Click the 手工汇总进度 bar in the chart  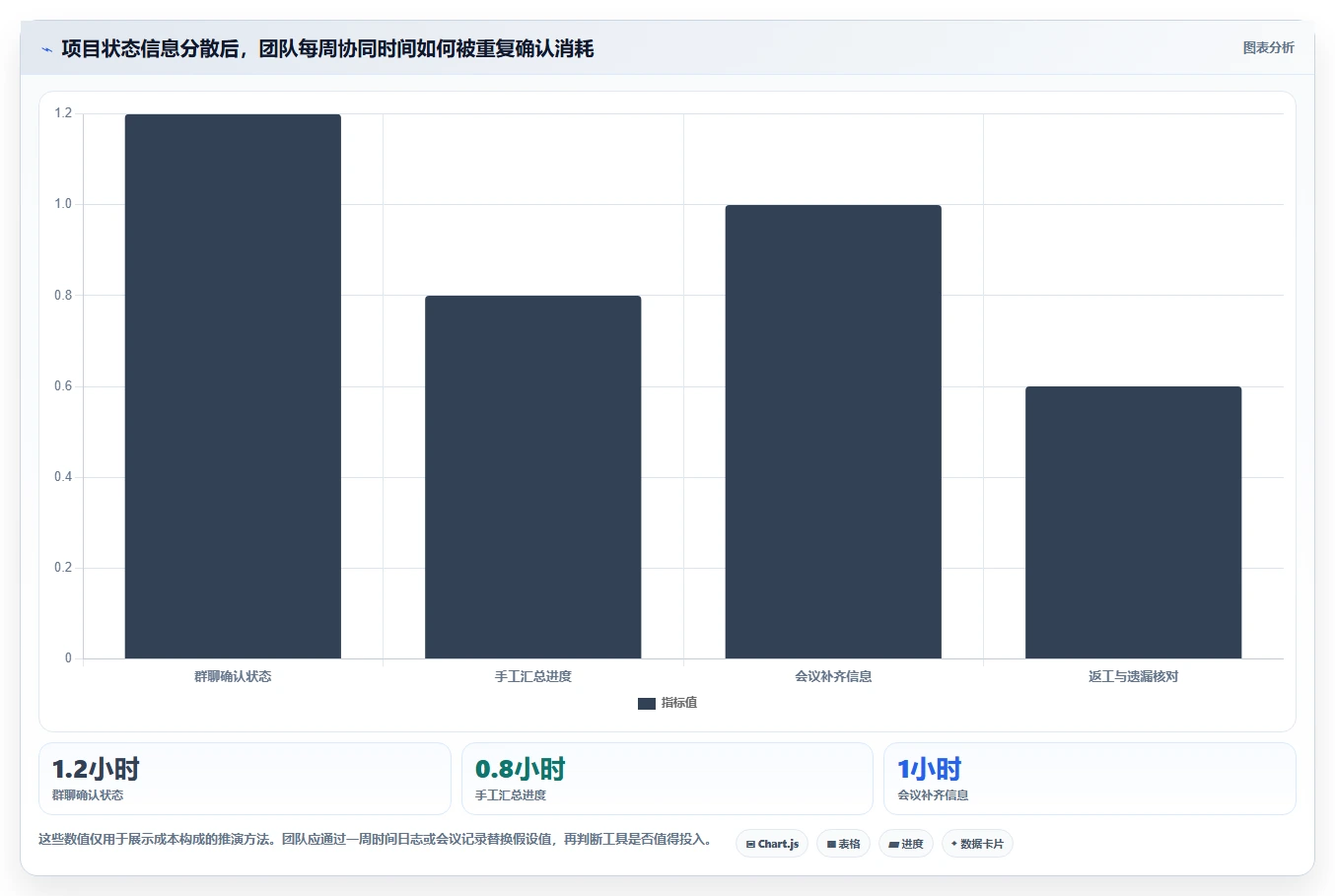coord(533,477)
